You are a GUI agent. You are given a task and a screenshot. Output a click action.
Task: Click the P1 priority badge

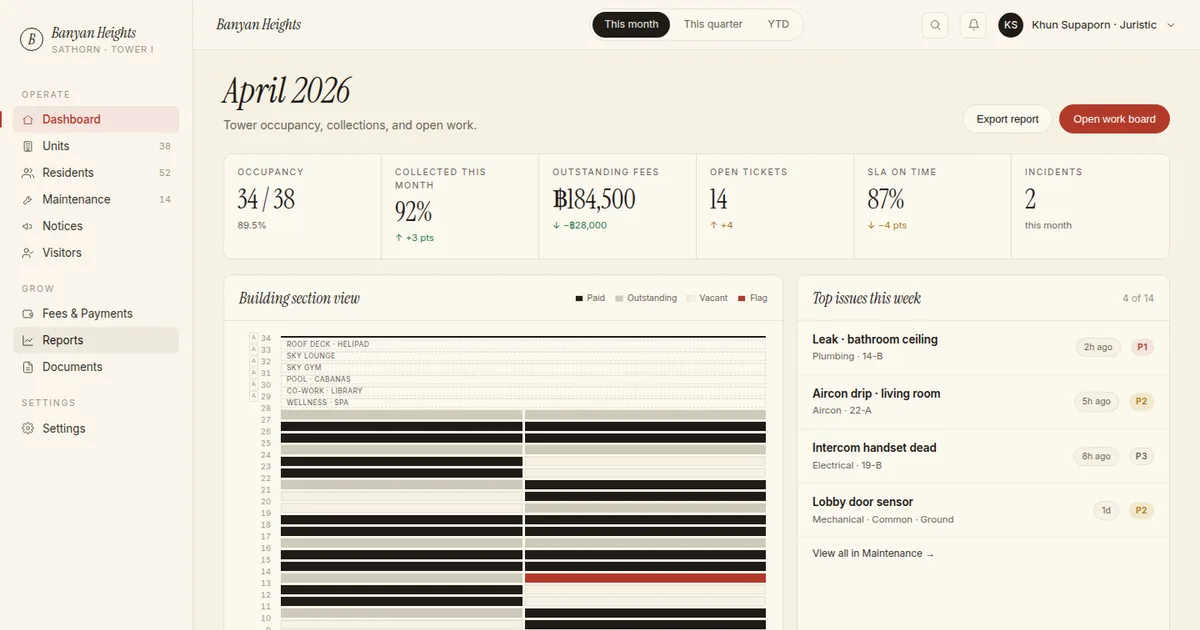pyautogui.click(x=1141, y=348)
